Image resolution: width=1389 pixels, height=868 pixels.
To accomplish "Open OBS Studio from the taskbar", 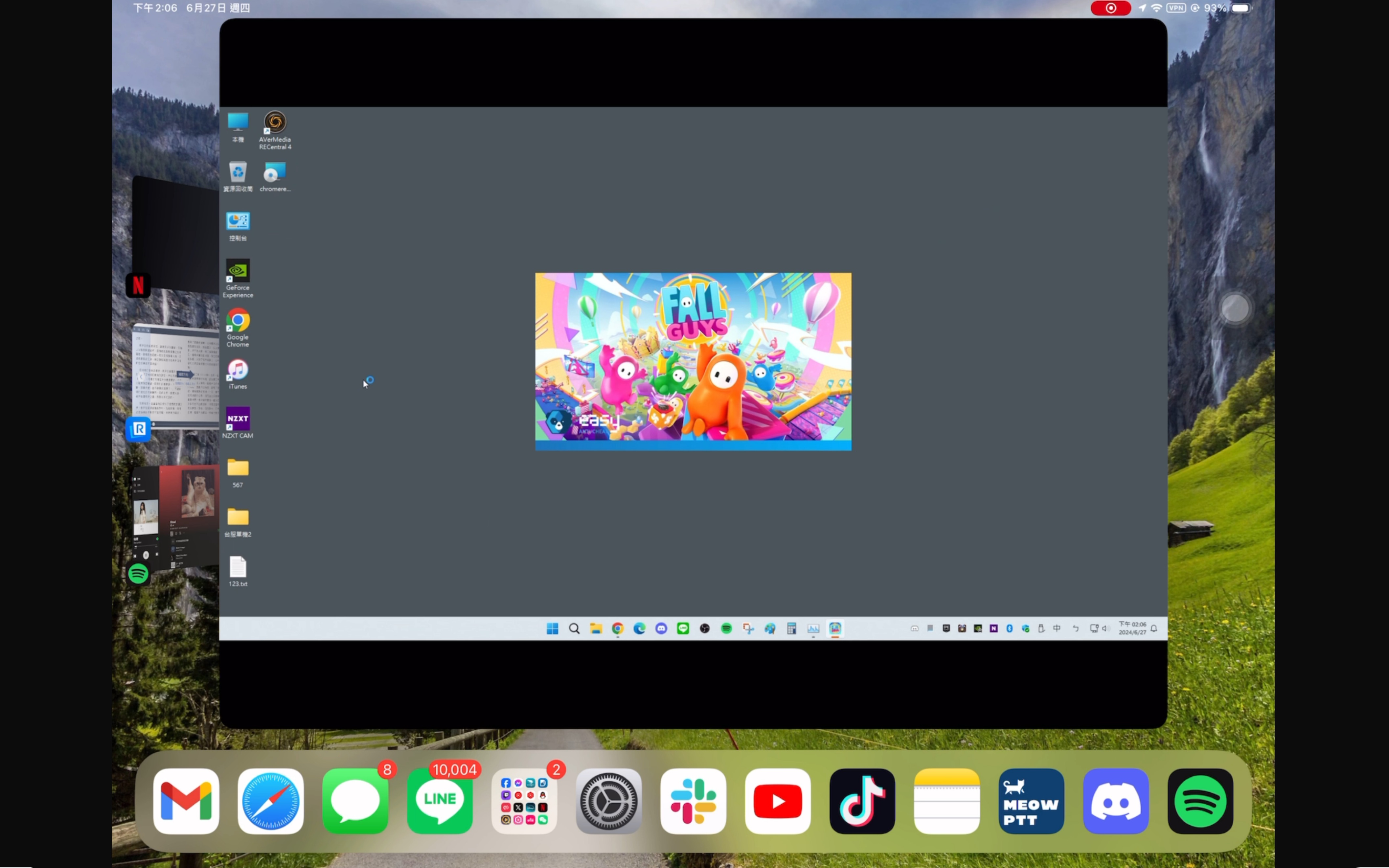I will (705, 628).
